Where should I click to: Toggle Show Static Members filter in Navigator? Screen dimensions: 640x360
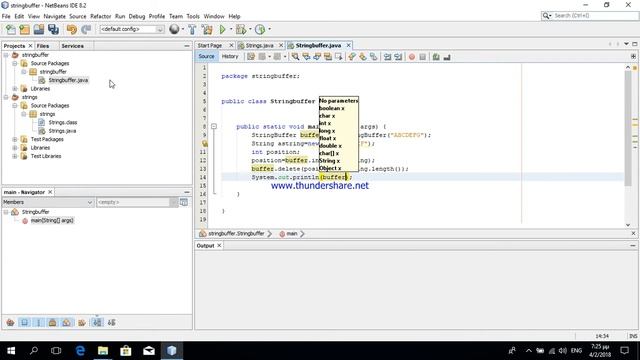tap(39, 322)
